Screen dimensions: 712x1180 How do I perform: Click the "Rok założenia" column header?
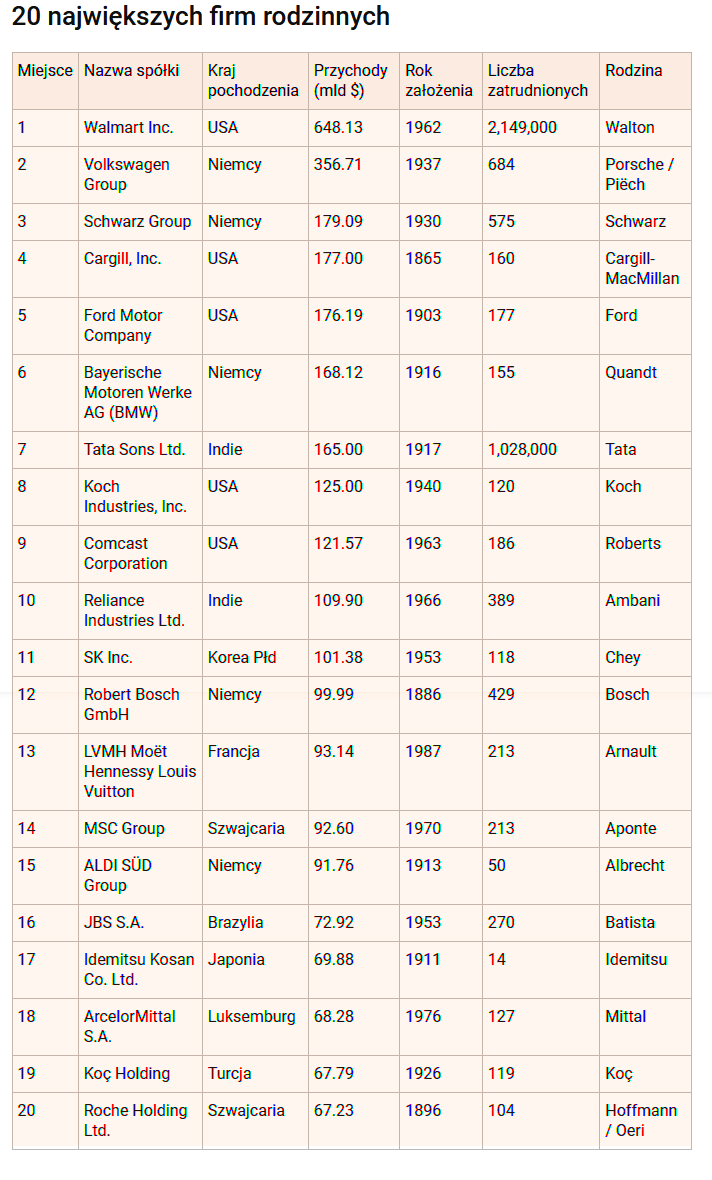coord(438,80)
